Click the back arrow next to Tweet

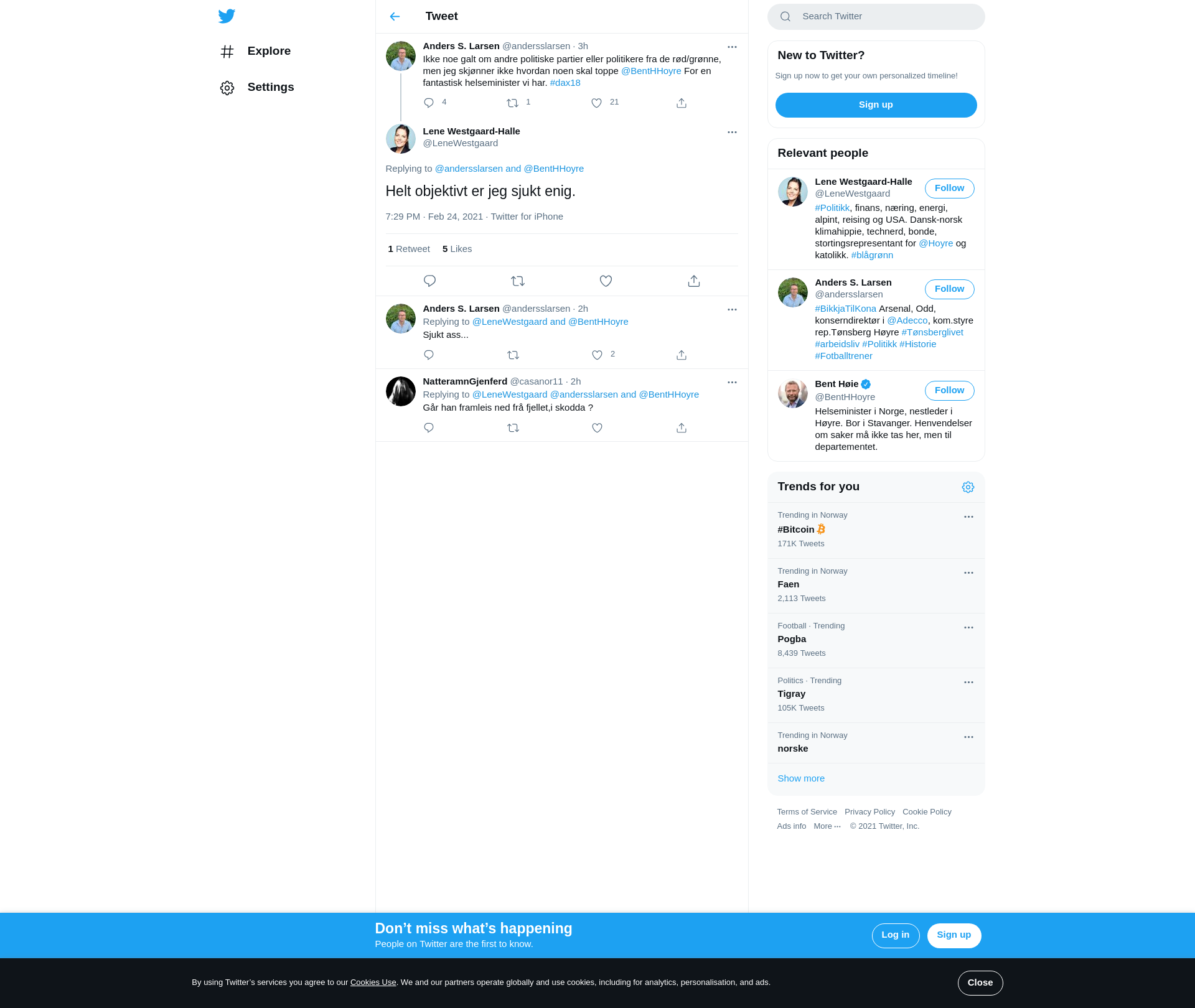coord(395,17)
